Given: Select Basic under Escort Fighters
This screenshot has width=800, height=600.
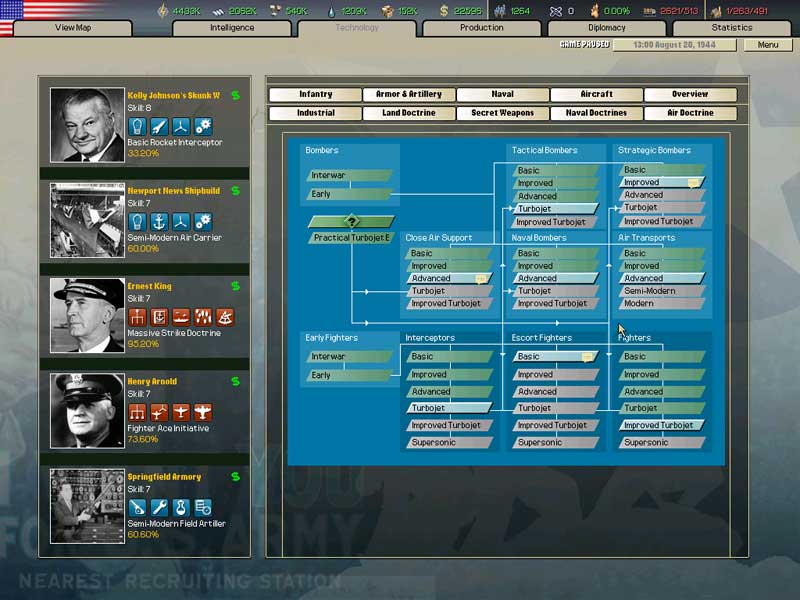Looking at the screenshot, I should click(x=555, y=357).
